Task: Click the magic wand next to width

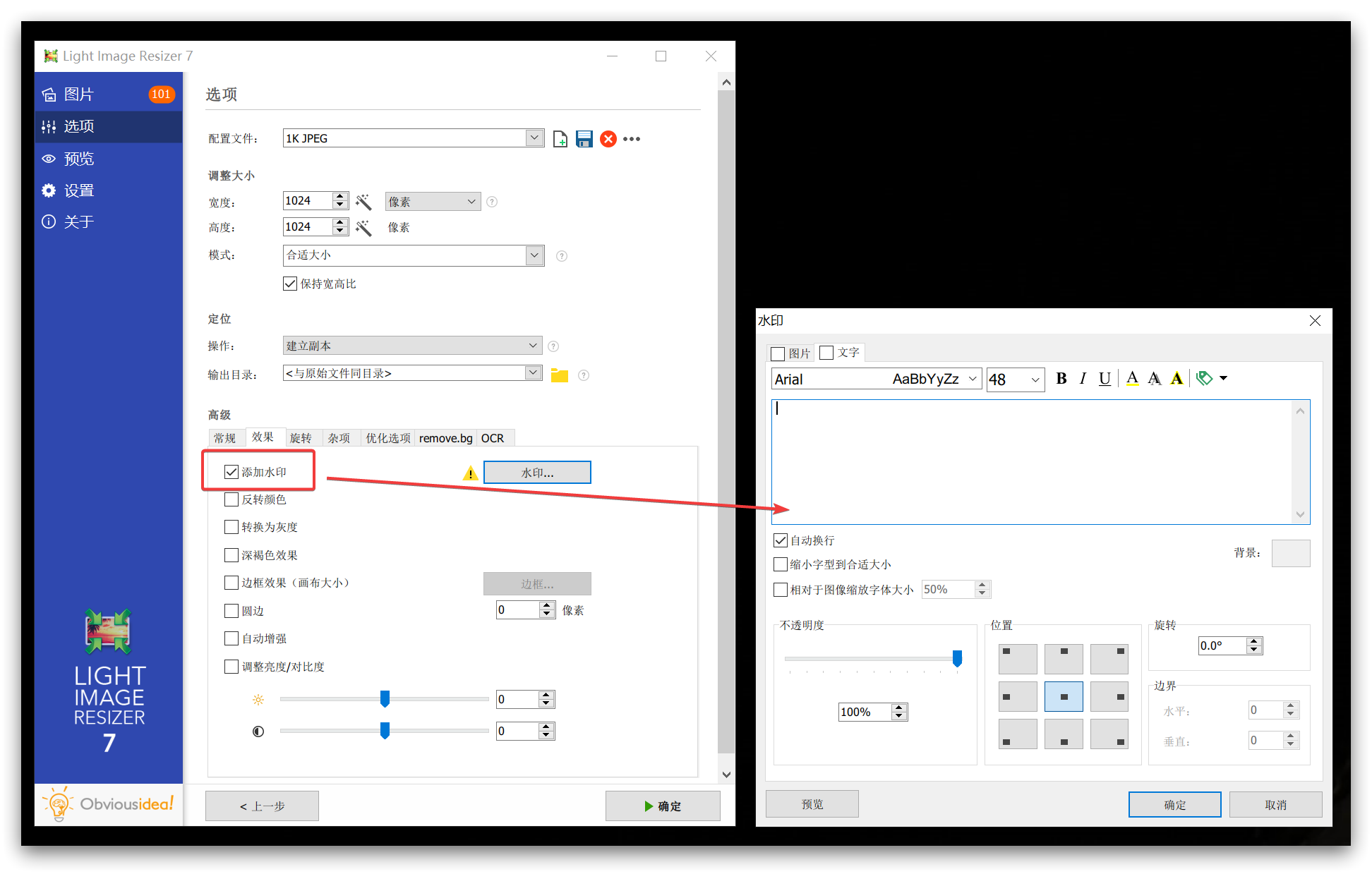Action: [363, 202]
